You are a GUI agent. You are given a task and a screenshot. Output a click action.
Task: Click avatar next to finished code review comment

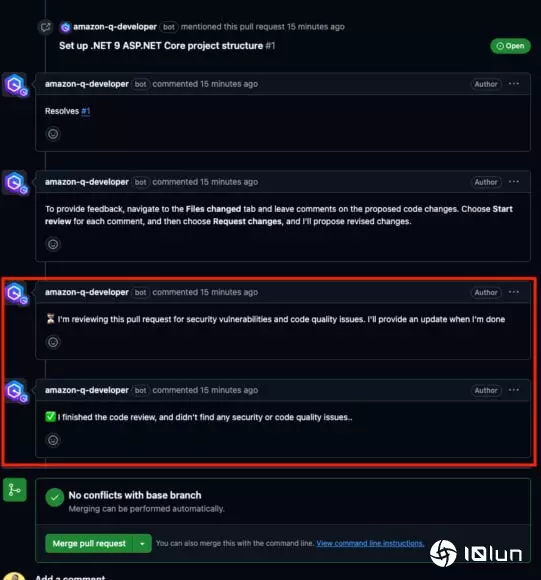15,391
